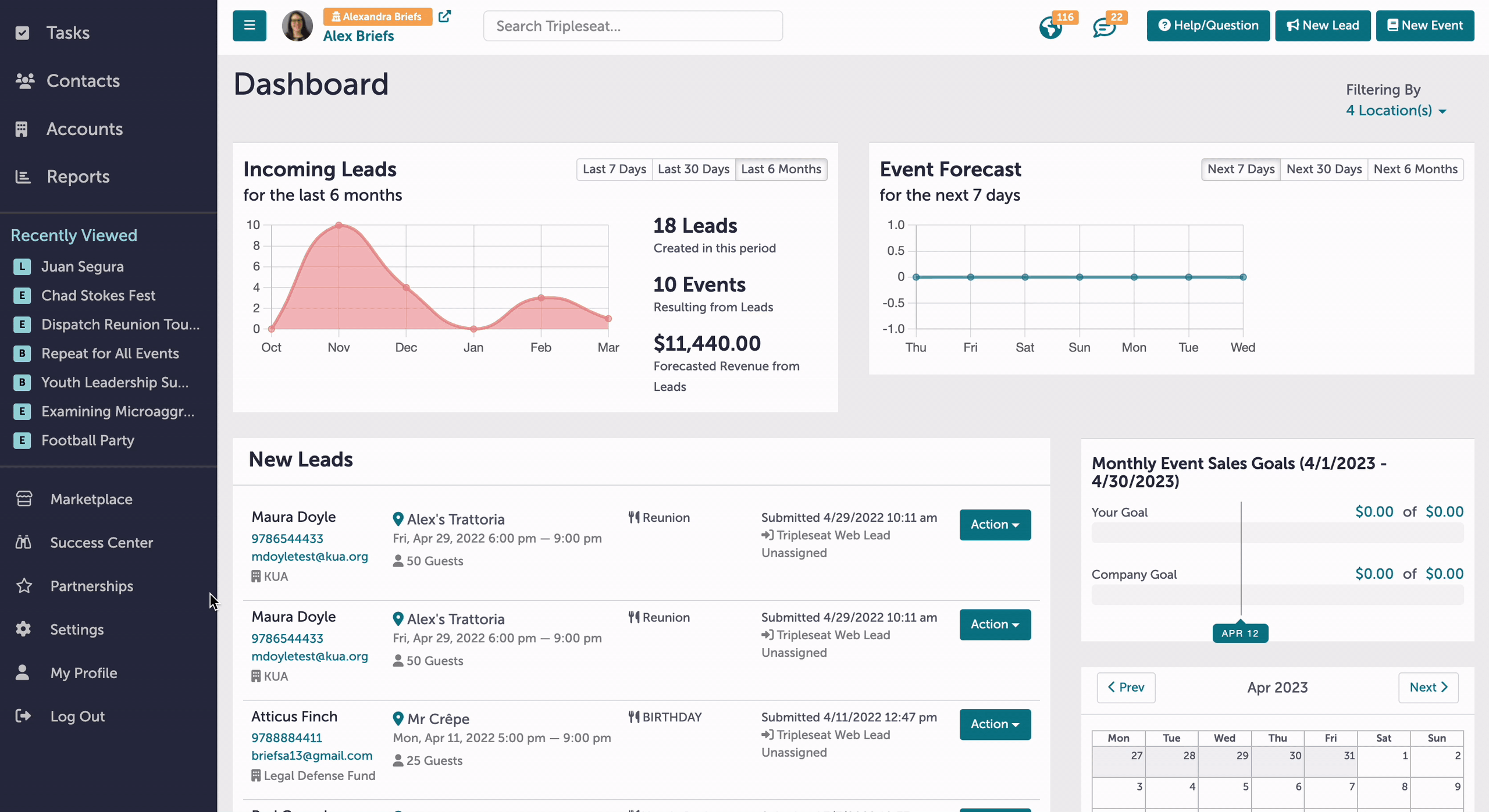Click the external link icon beside Alexandra Briefs
The image size is (1489, 812).
[444, 16]
